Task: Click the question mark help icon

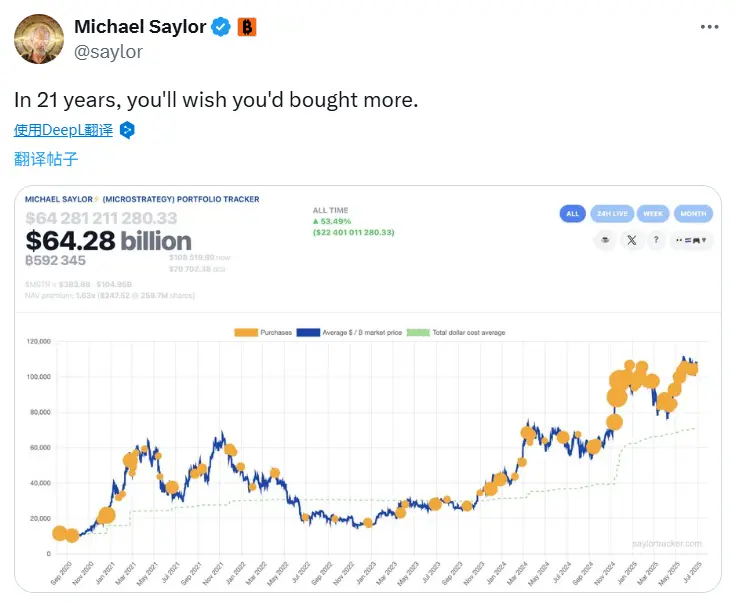Action: click(656, 240)
